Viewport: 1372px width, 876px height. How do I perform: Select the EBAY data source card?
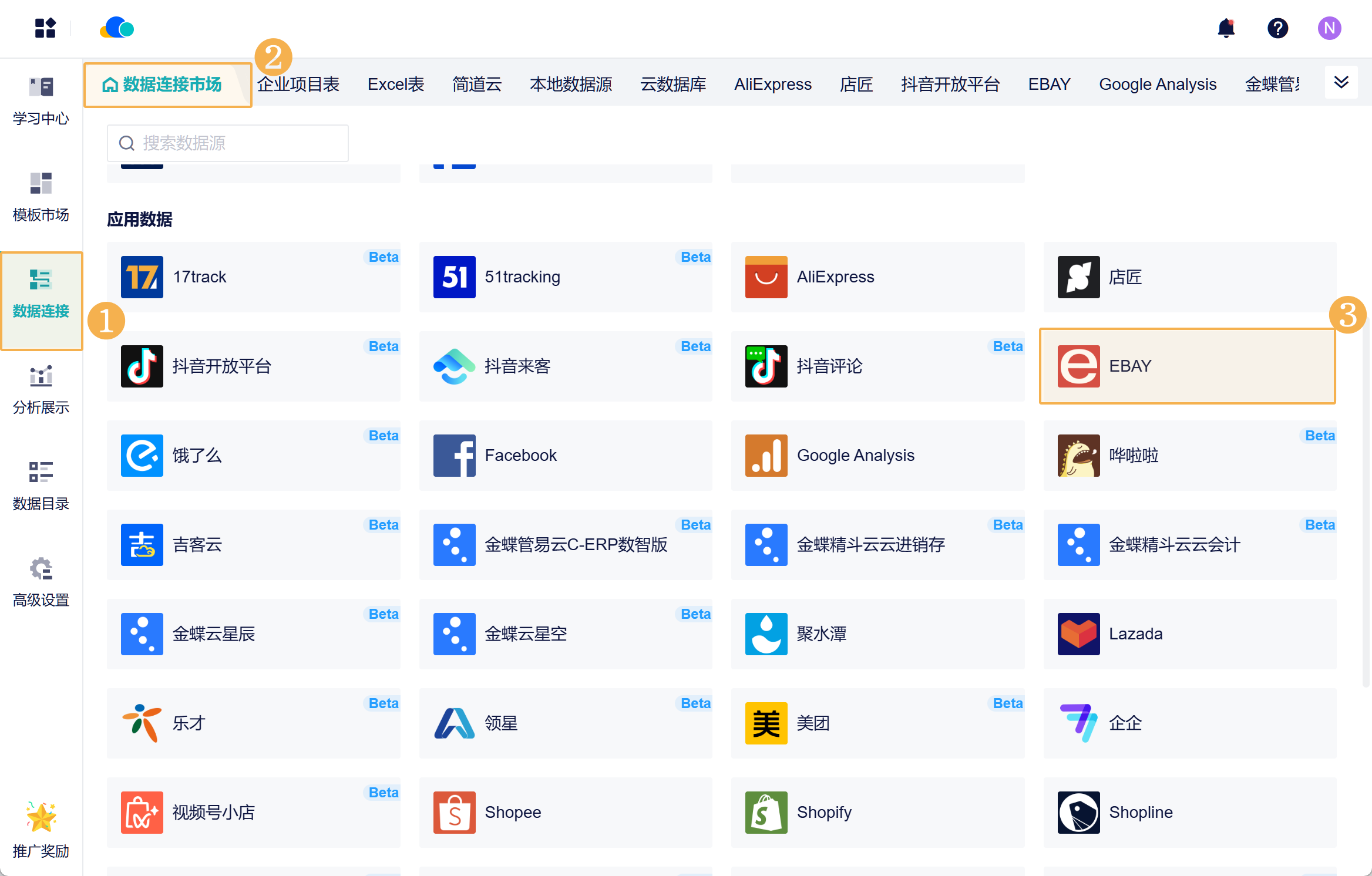click(x=1187, y=366)
